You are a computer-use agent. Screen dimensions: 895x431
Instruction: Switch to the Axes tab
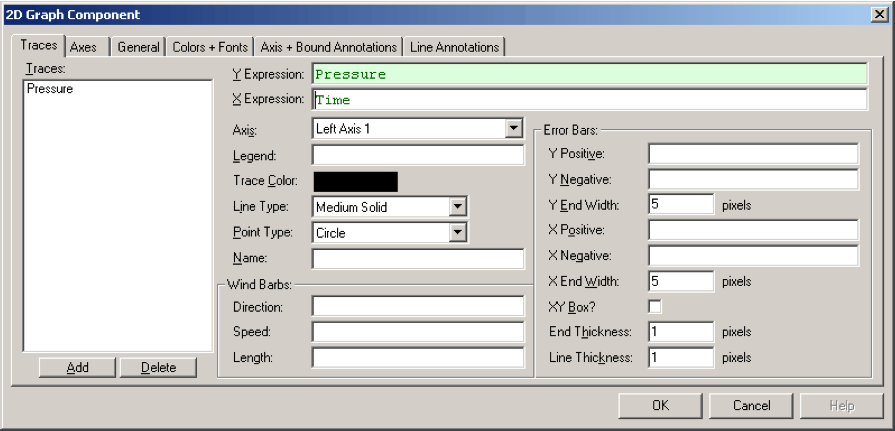coord(84,47)
